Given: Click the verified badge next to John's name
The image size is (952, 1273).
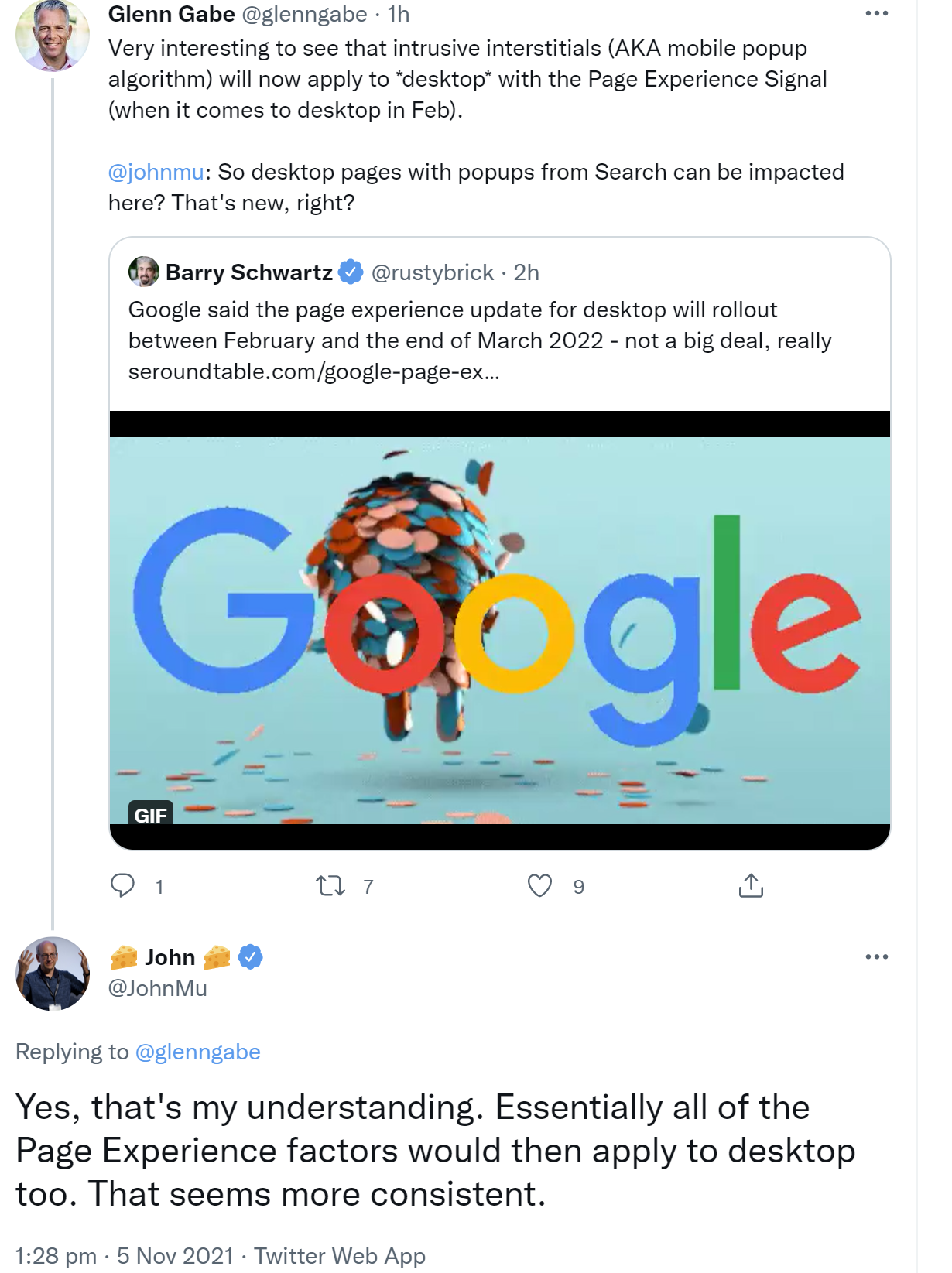Looking at the screenshot, I should pyautogui.click(x=249, y=957).
